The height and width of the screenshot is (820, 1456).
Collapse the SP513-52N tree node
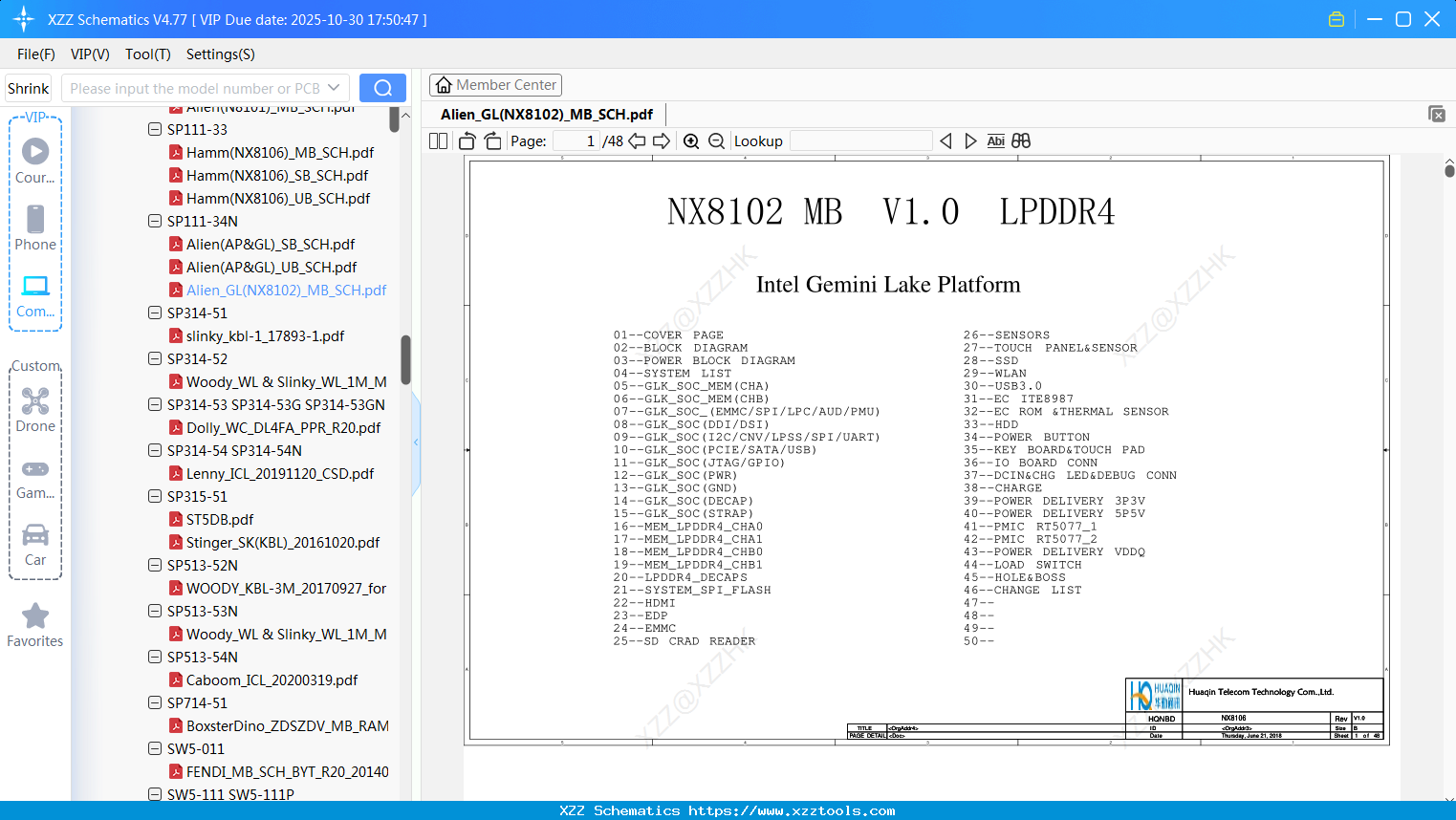[x=155, y=565]
